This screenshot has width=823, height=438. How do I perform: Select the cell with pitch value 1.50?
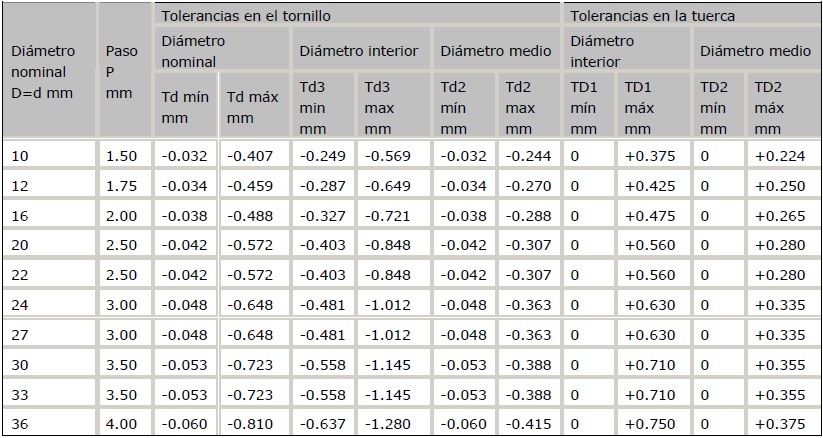[x=120, y=155]
